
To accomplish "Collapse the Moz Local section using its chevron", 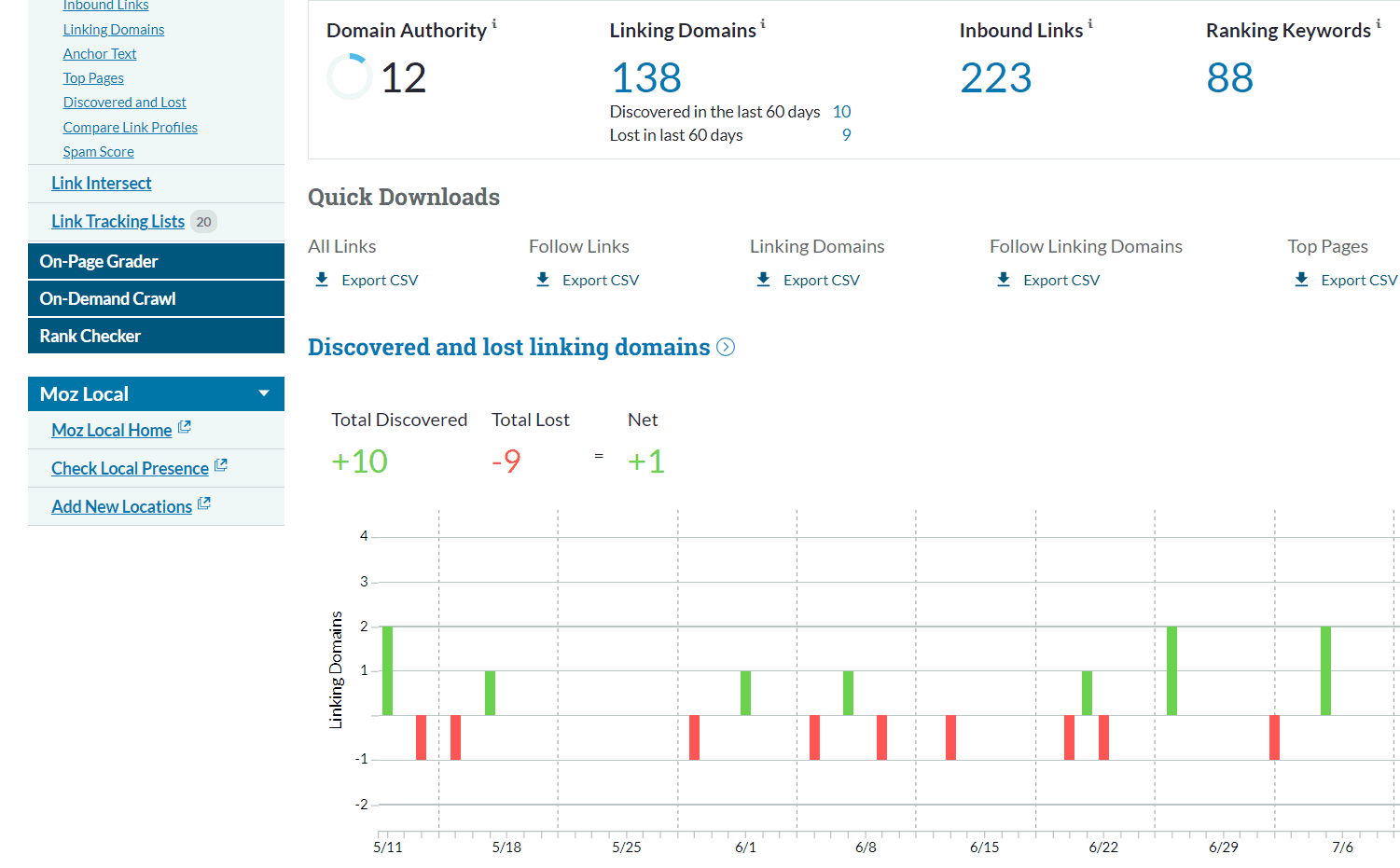I will pos(264,393).
